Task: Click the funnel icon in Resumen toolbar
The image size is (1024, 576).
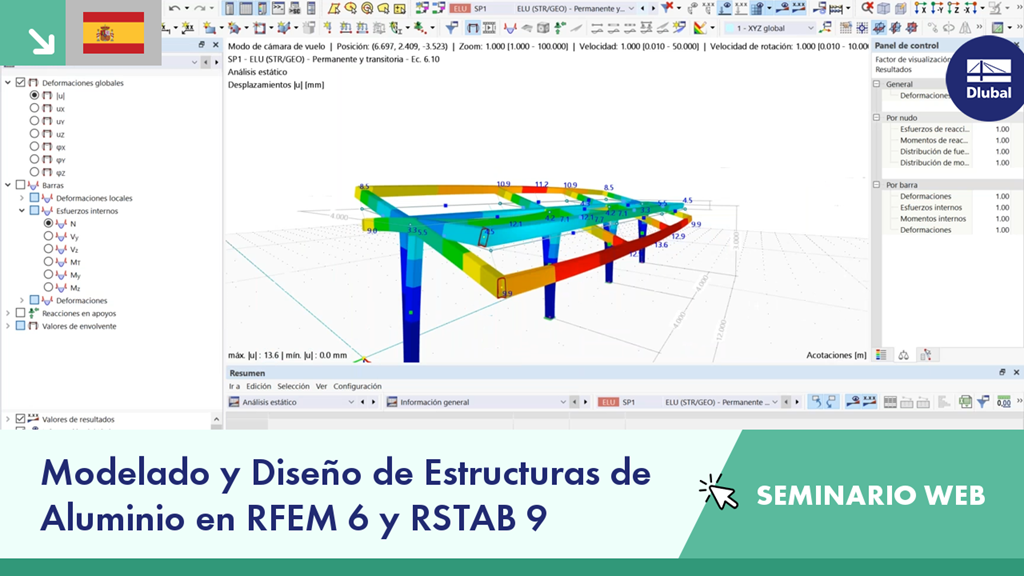Action: [x=983, y=402]
